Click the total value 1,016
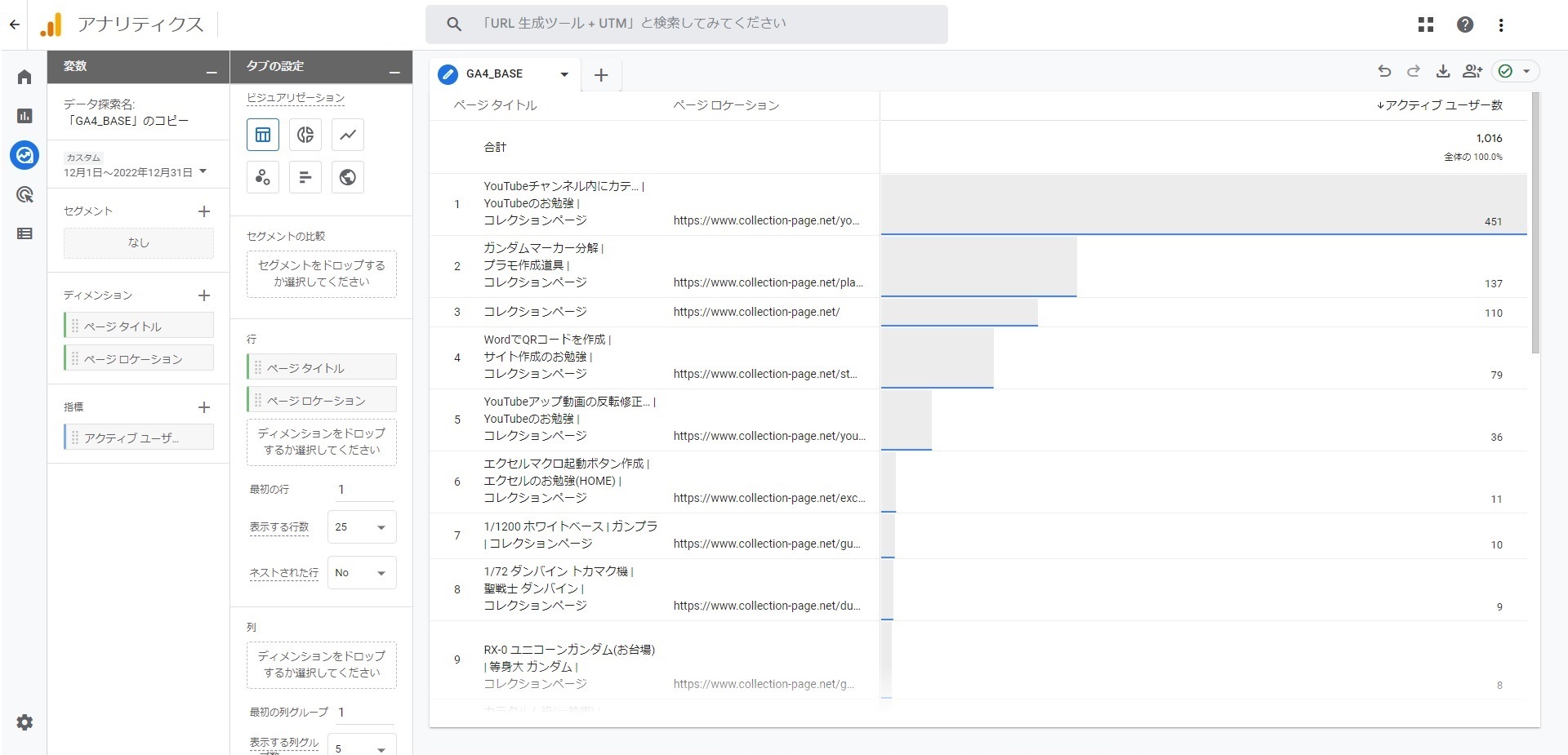This screenshot has width=1568, height=755. [1489, 138]
